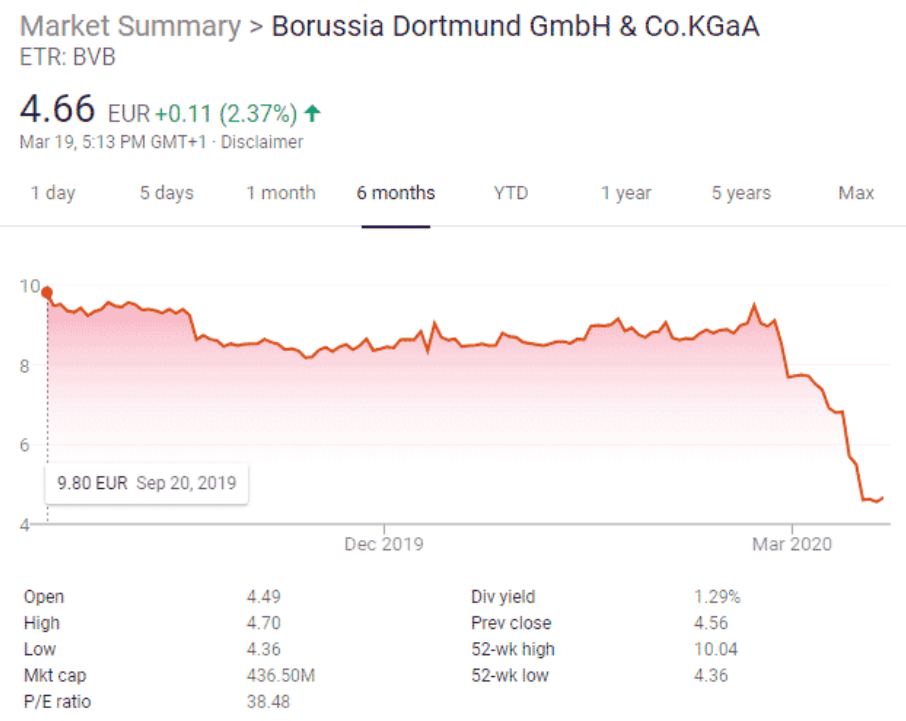Open the Disclaimer link

(262, 142)
